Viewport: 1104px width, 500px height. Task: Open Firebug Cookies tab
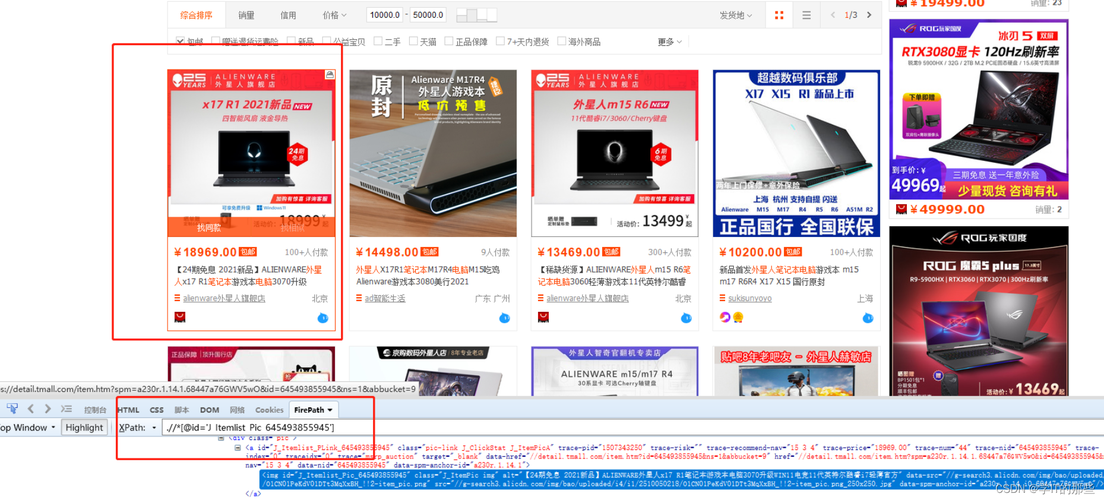[x=269, y=409]
